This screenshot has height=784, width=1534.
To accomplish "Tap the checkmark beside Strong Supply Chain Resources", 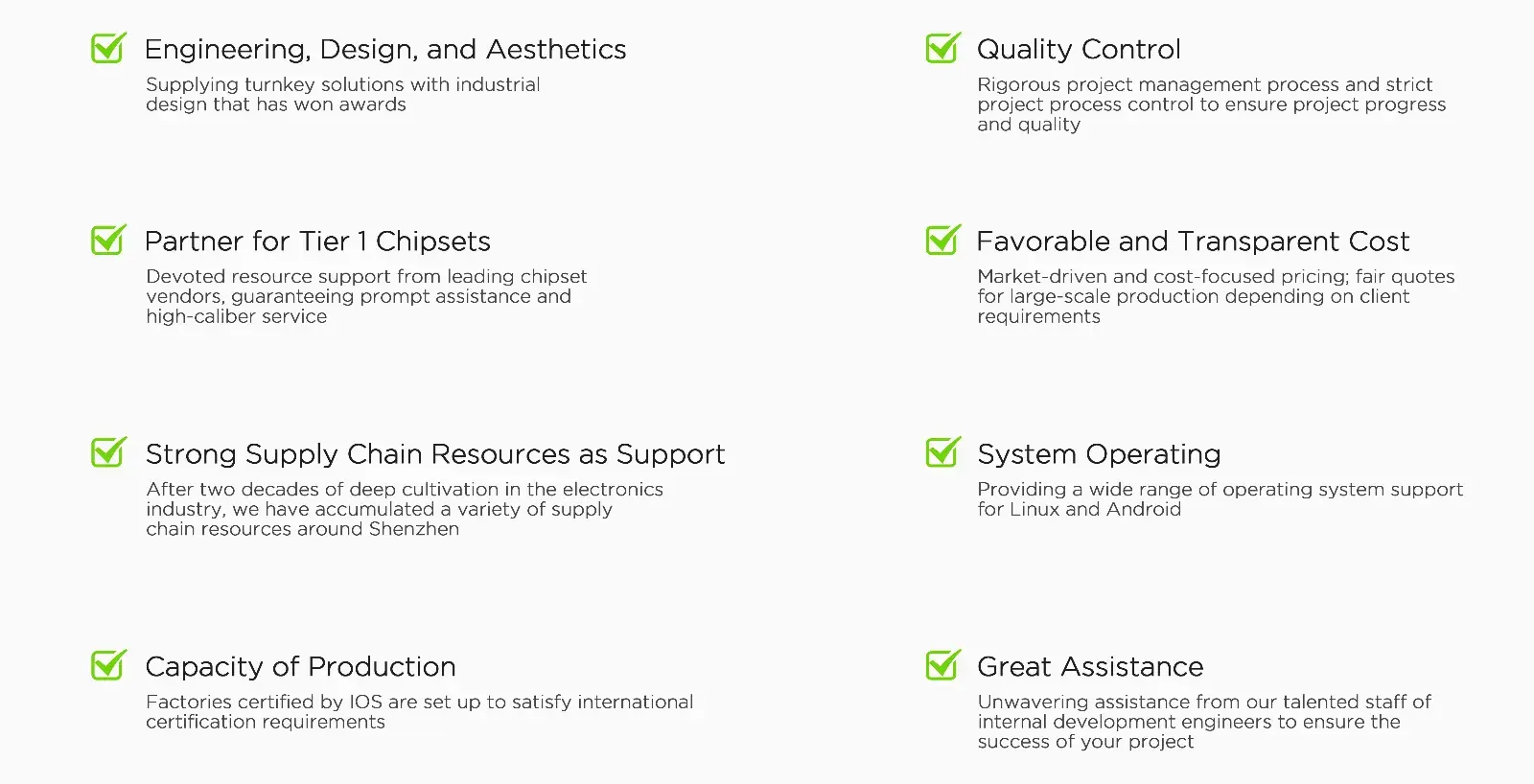I will (107, 452).
